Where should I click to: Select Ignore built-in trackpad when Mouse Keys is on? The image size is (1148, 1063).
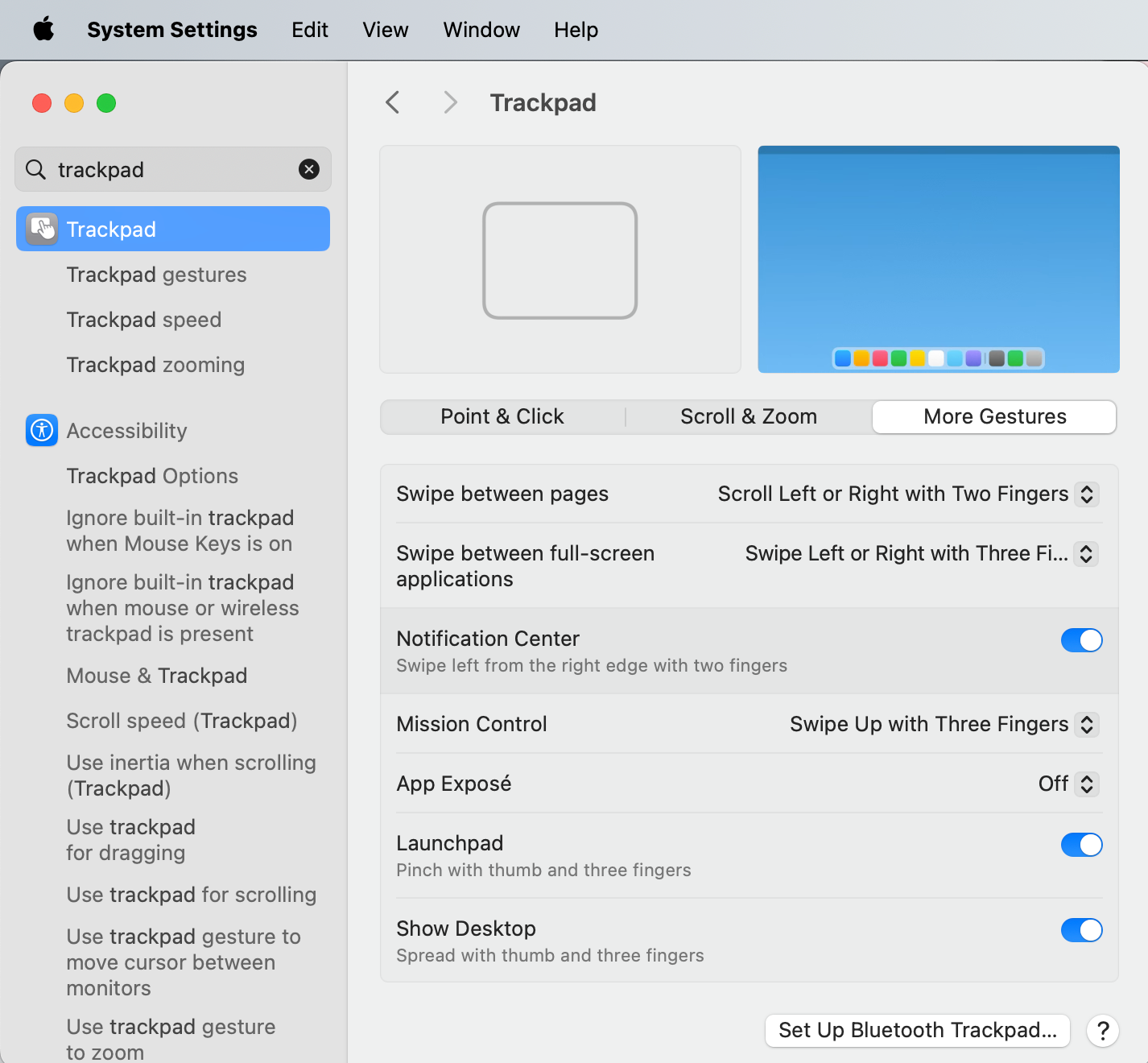[180, 531]
